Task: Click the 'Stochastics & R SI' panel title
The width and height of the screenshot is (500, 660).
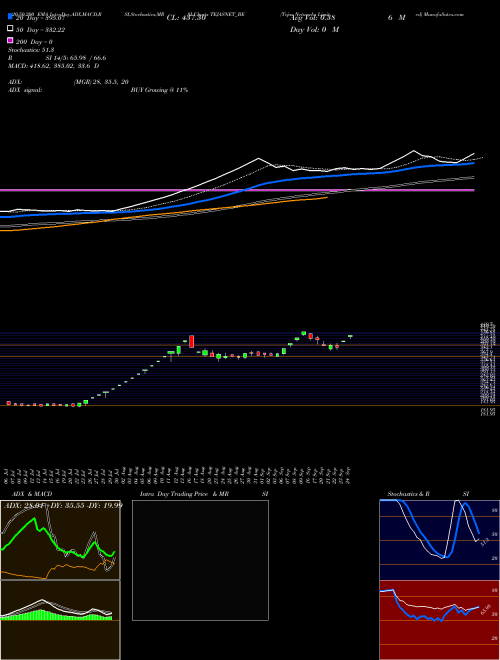Action: [x=428, y=494]
